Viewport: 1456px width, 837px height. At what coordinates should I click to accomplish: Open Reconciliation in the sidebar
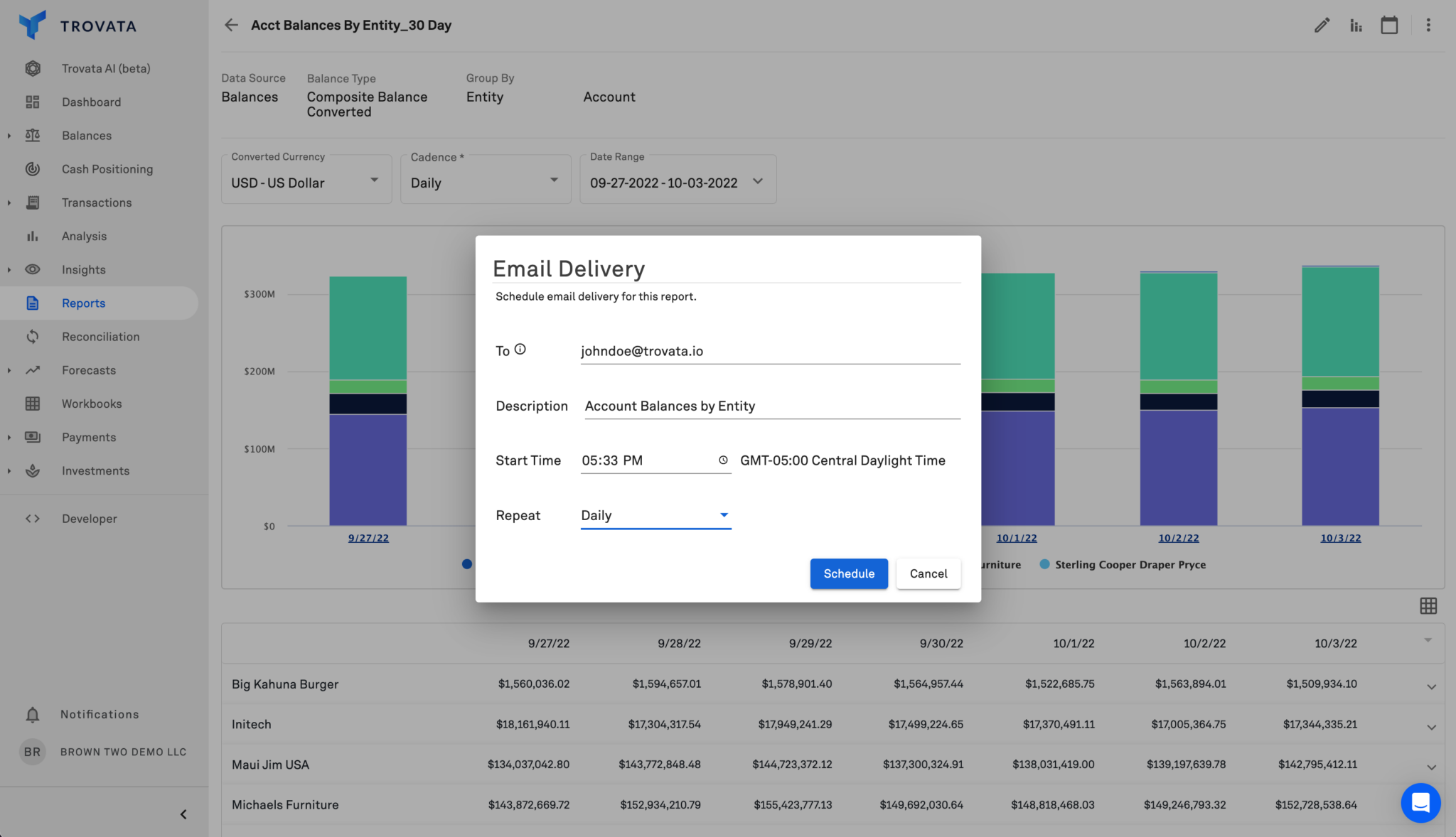tap(100, 337)
